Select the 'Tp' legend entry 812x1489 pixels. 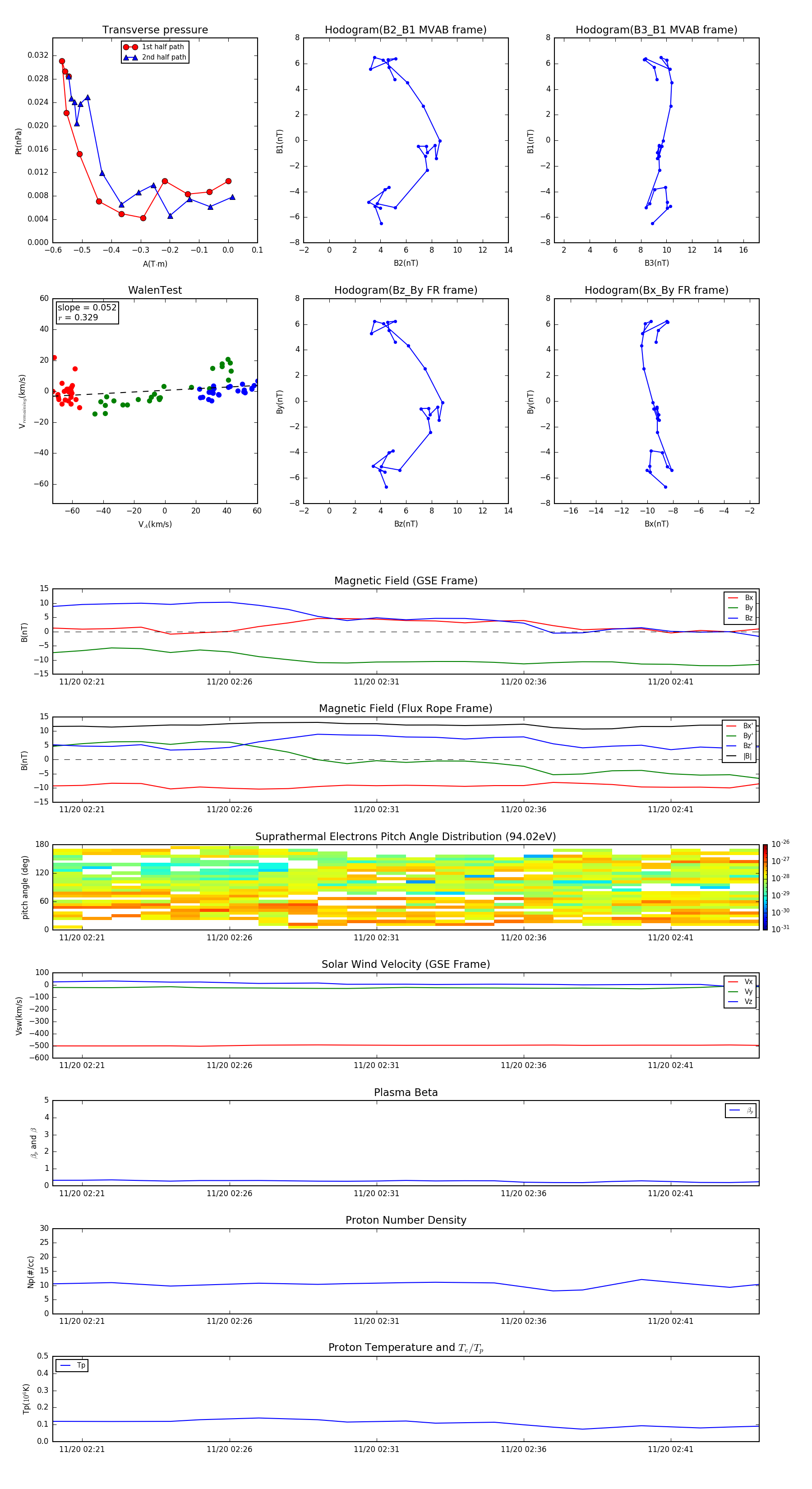pyautogui.click(x=72, y=1365)
